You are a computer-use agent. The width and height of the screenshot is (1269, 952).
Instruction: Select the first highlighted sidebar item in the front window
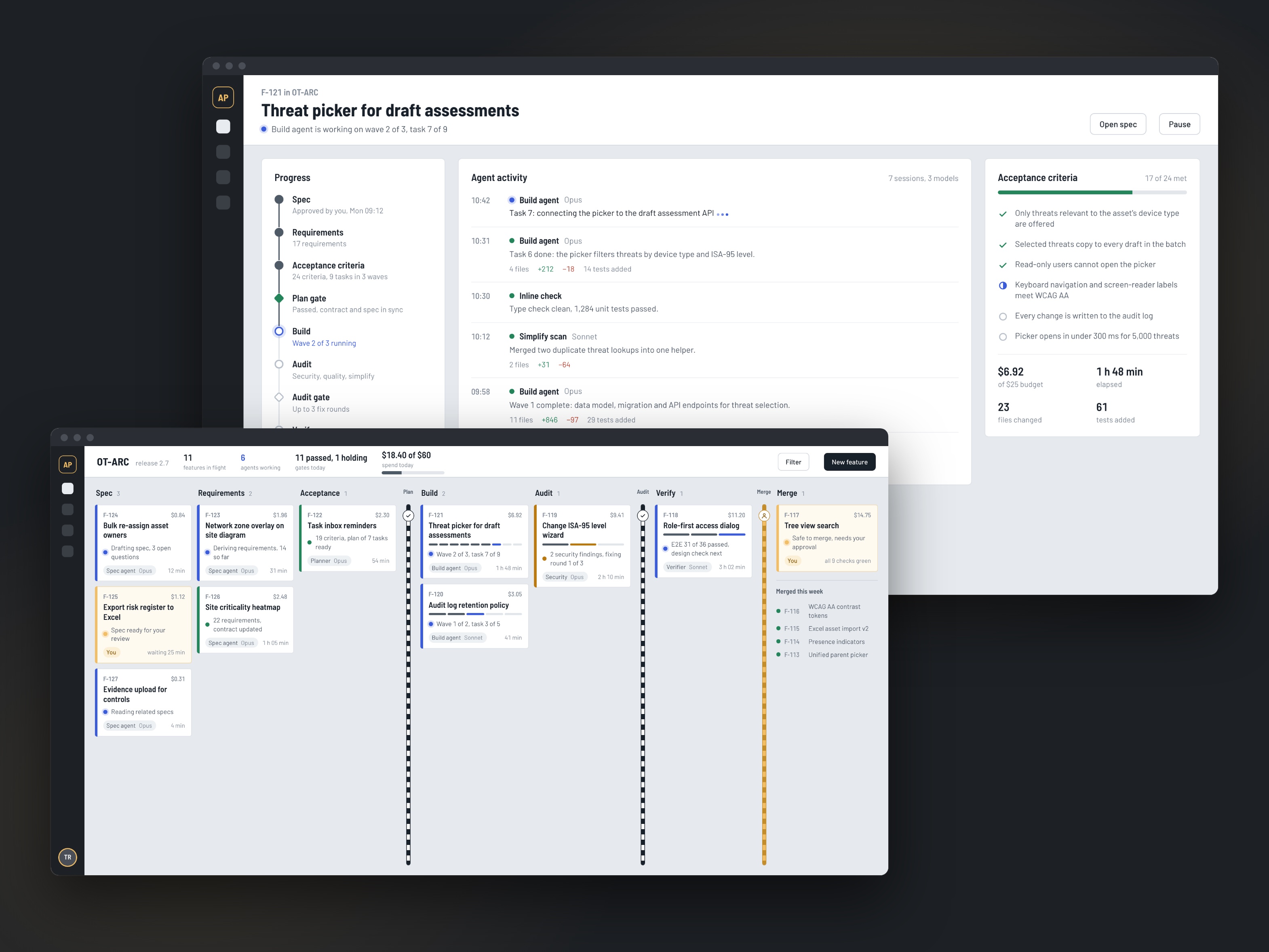[x=68, y=488]
